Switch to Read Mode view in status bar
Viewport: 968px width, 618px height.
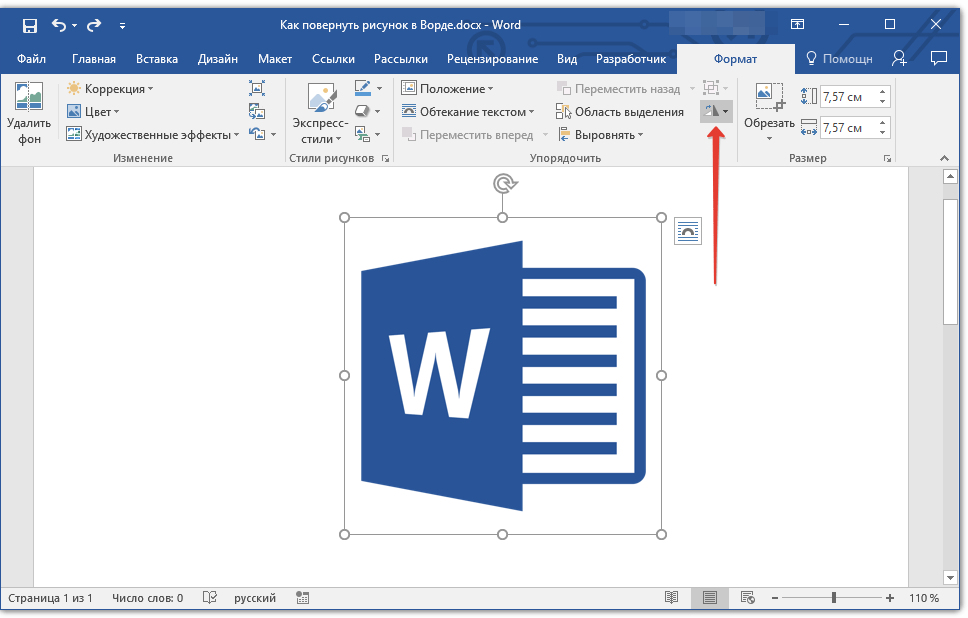671,598
